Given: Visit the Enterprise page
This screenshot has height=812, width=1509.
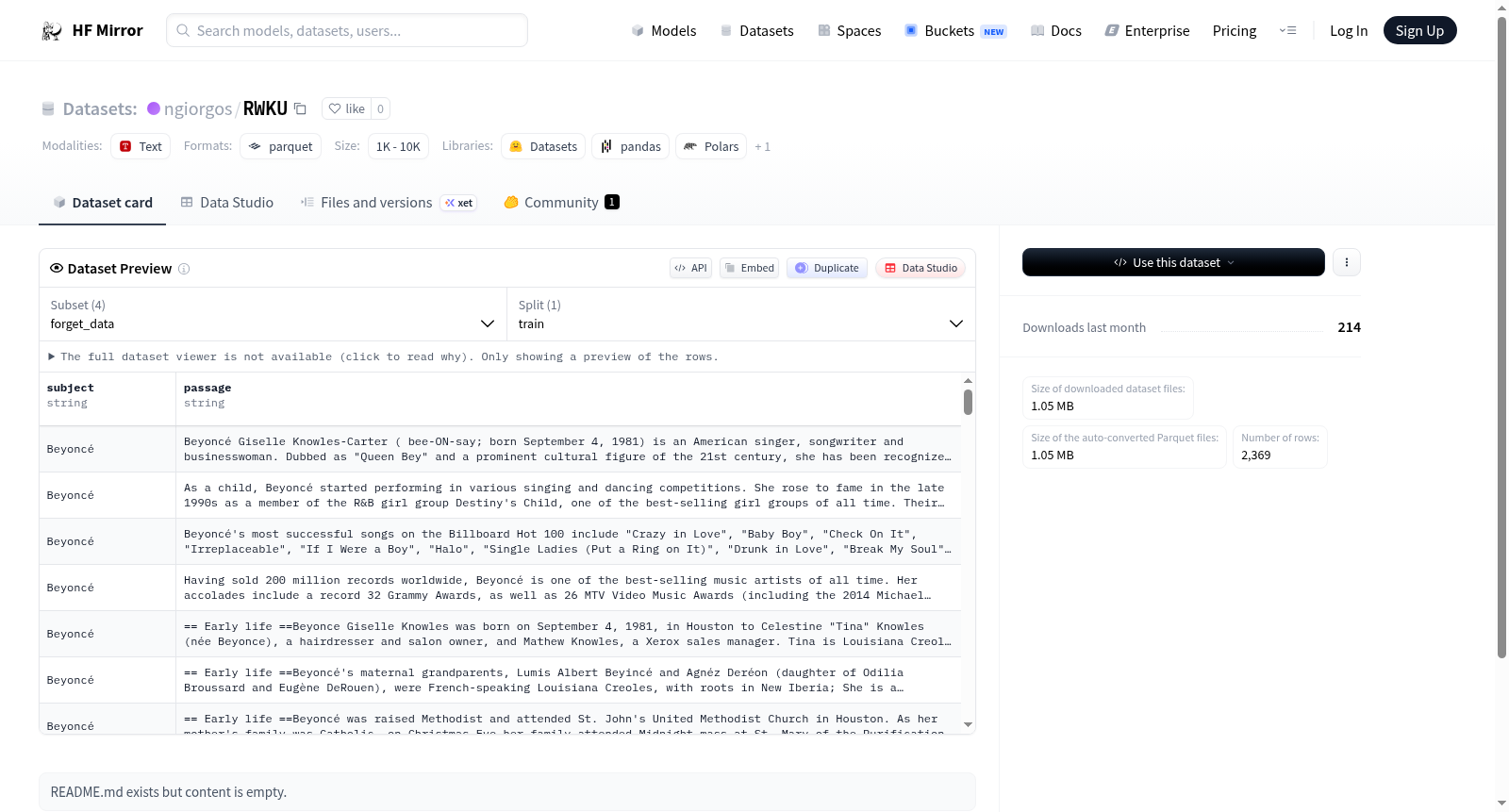Looking at the screenshot, I should 1147,30.
